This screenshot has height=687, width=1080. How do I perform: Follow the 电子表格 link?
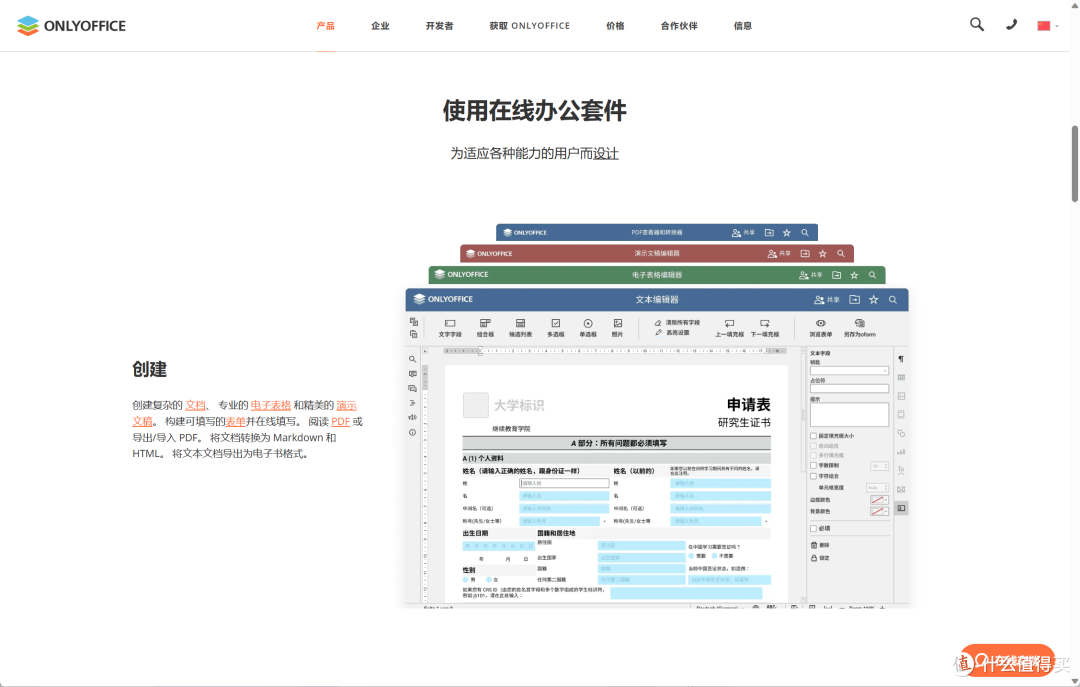pos(271,405)
